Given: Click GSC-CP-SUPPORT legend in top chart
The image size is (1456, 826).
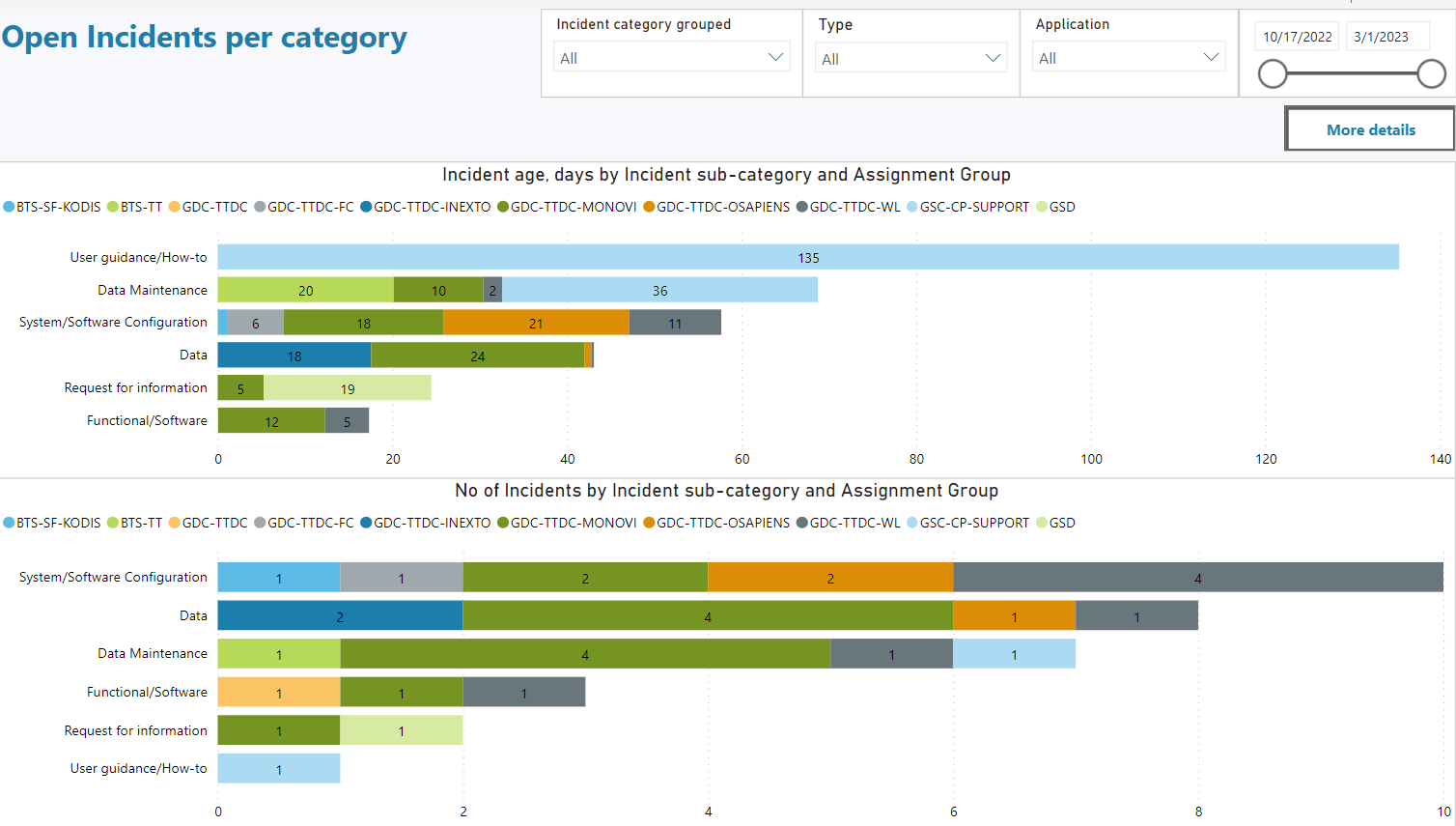Looking at the screenshot, I should click(967, 207).
